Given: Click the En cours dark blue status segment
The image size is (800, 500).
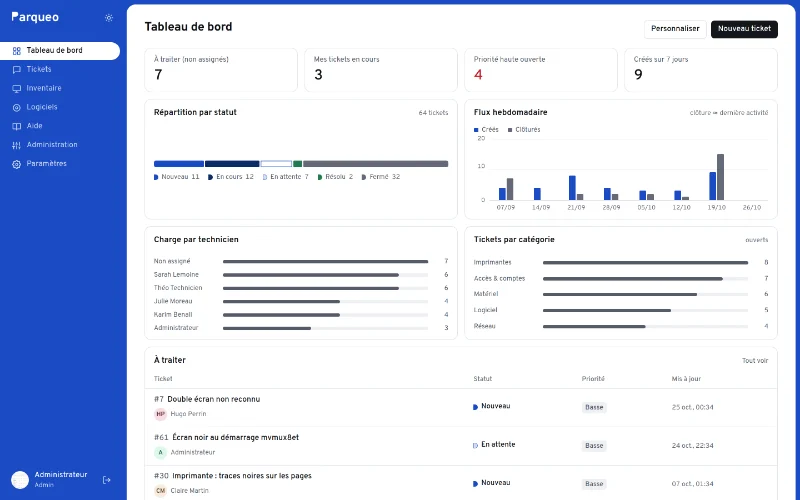Looking at the screenshot, I should (x=232, y=164).
